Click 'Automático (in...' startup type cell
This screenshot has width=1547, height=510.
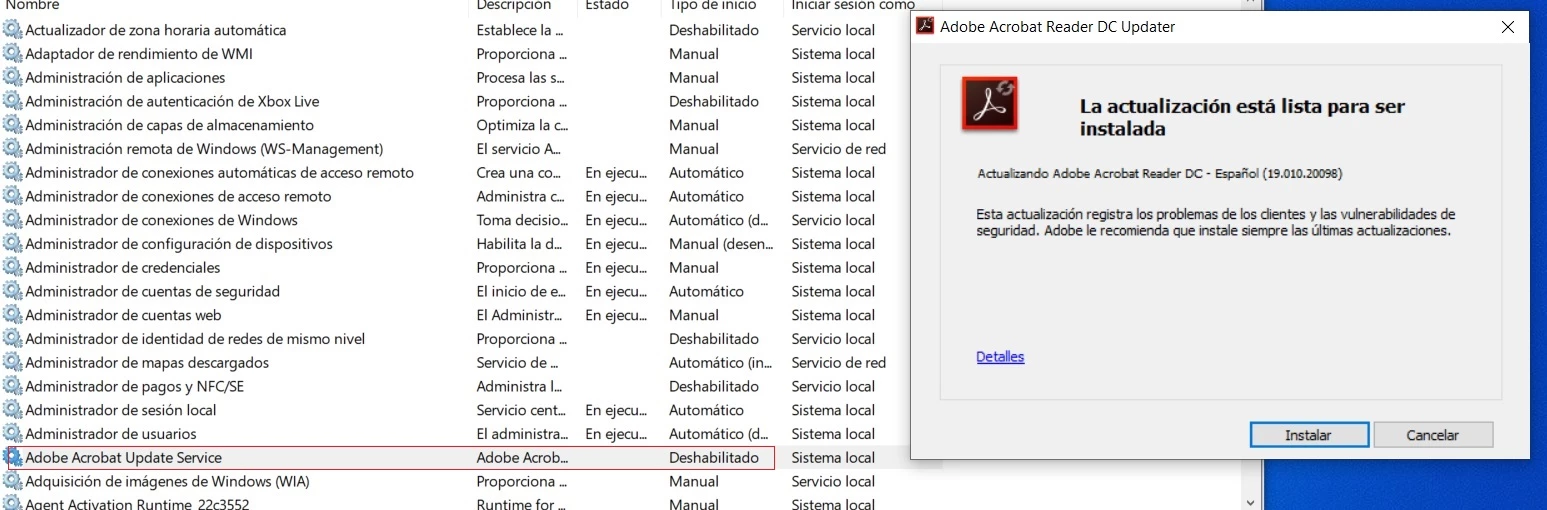coord(720,363)
